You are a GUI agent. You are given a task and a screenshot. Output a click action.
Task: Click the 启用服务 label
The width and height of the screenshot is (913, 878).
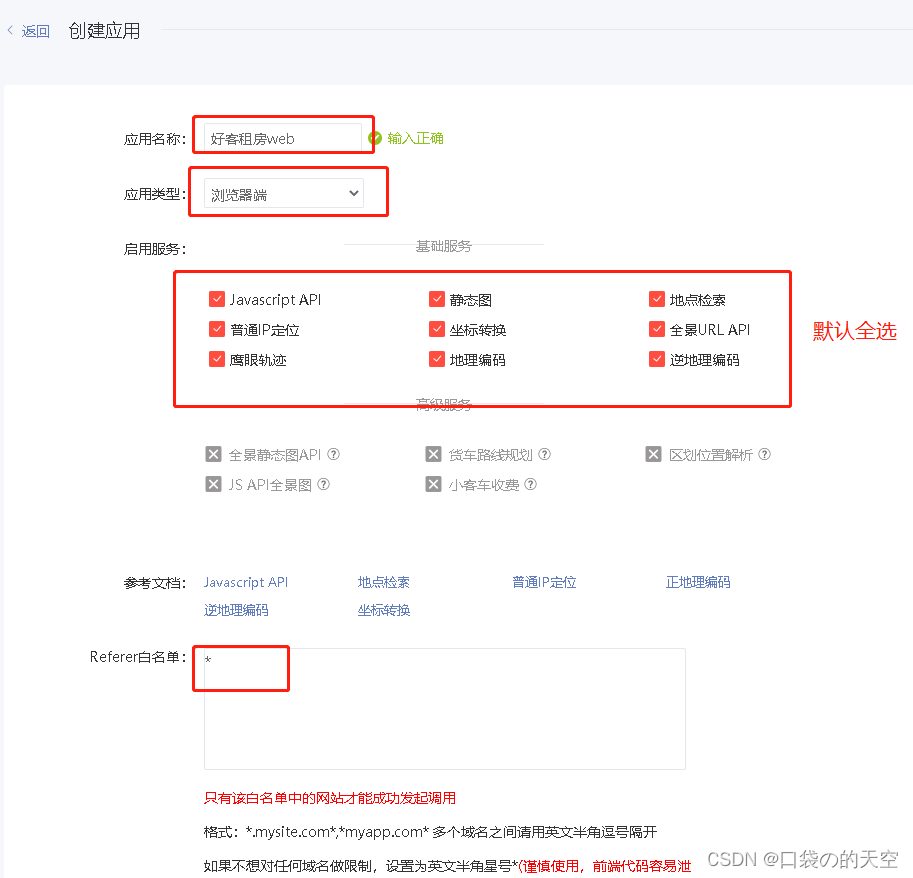point(155,249)
